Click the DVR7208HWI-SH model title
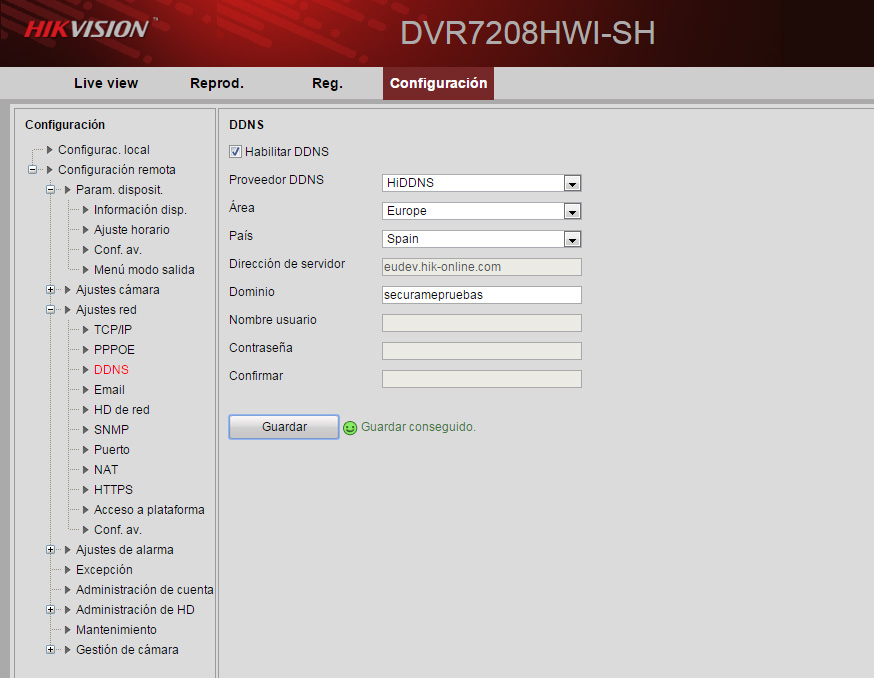 click(x=527, y=33)
